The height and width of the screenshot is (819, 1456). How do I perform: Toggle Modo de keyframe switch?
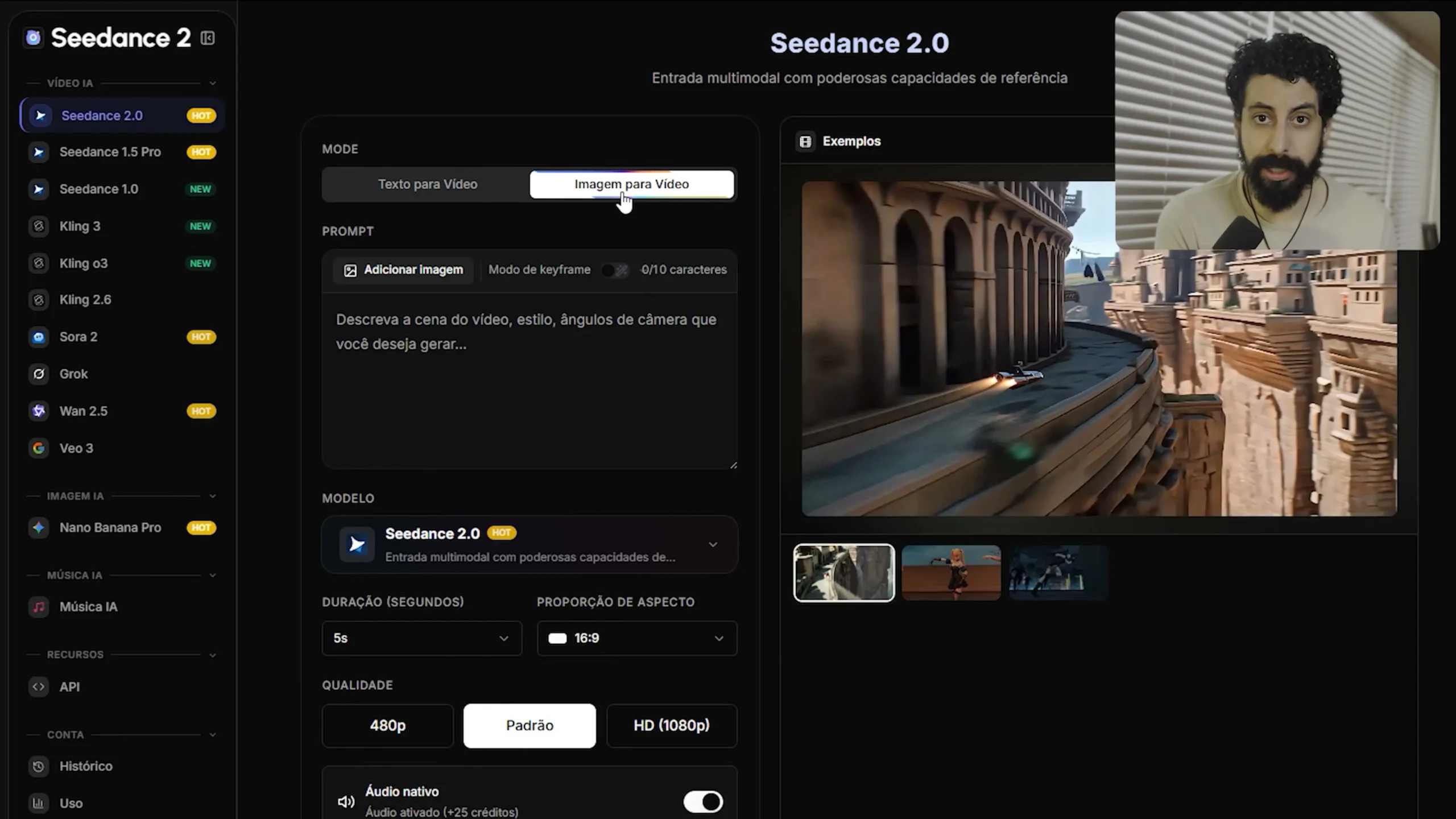click(615, 270)
